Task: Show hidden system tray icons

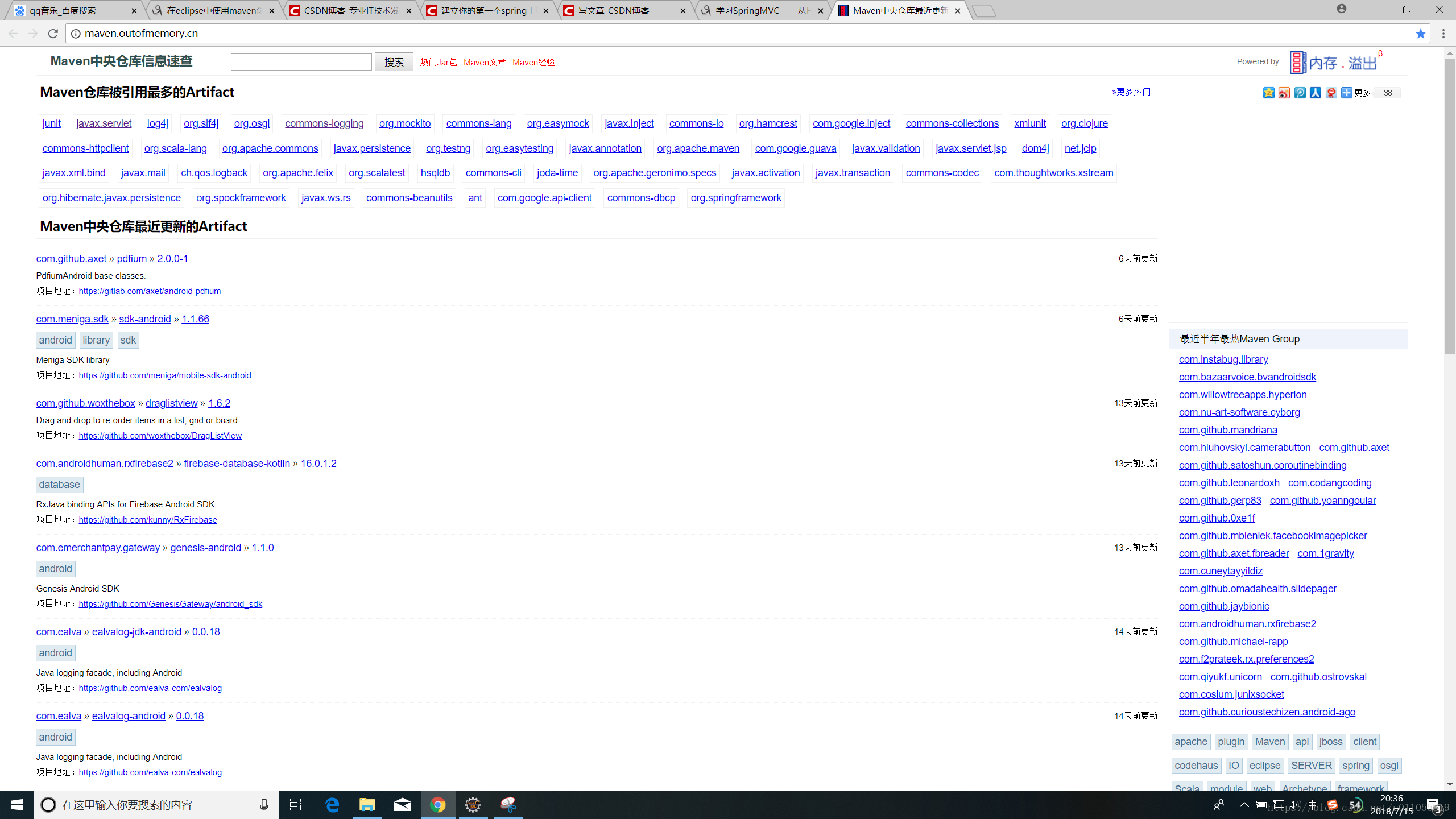Action: [x=1244, y=805]
